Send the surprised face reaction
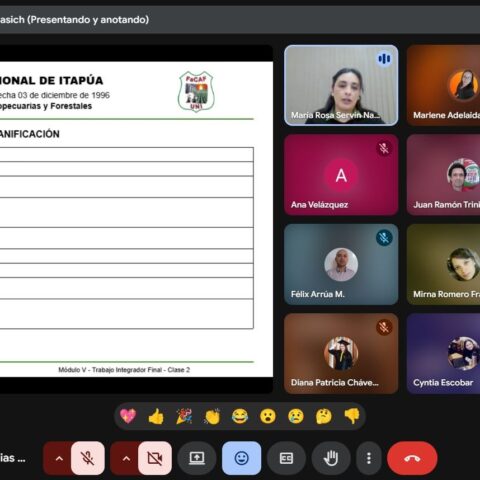Screen dimensions: 480x480 (268, 416)
